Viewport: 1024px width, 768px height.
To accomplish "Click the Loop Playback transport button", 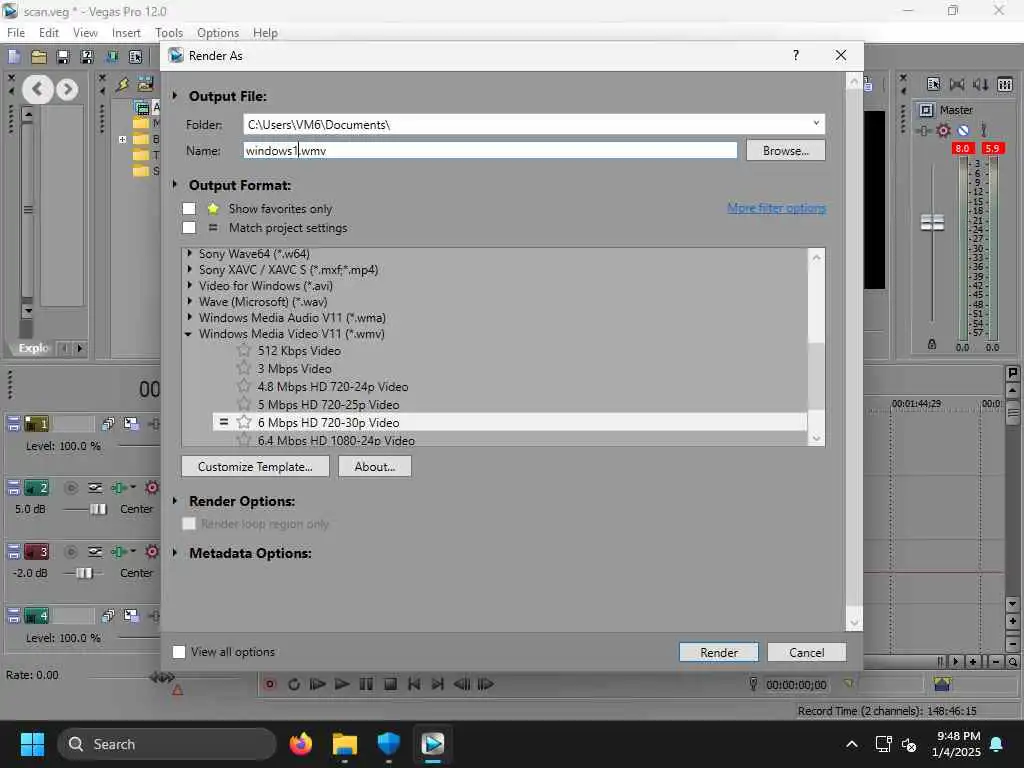I will pos(294,684).
